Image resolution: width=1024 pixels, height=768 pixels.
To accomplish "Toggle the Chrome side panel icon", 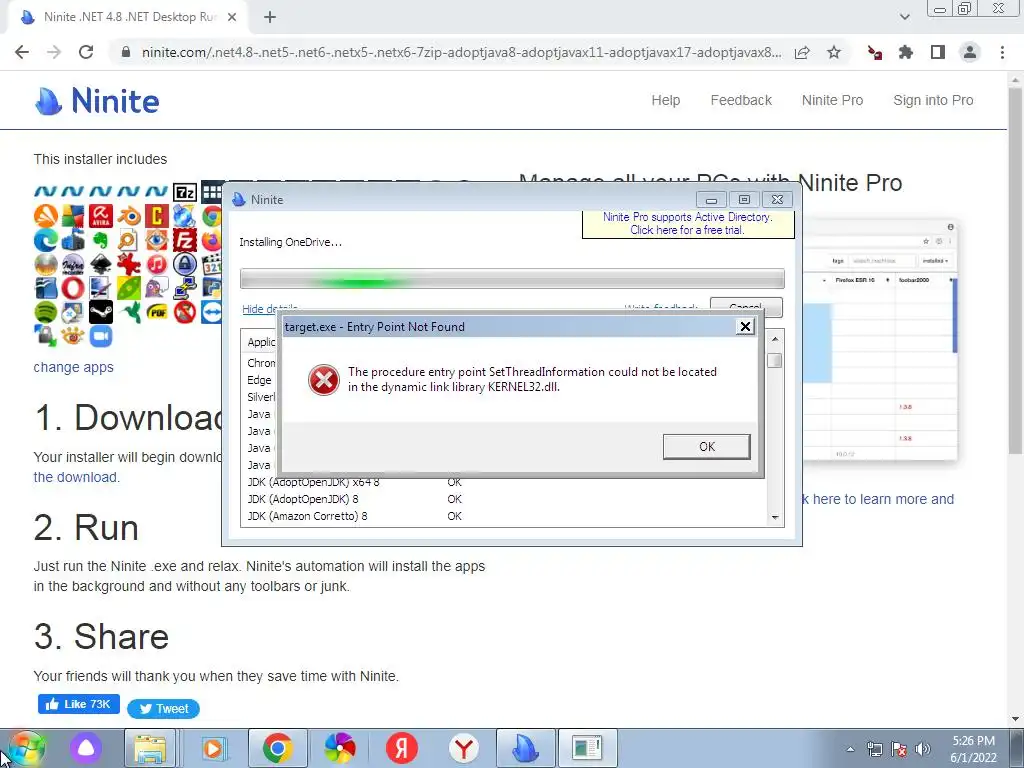I will pyautogui.click(x=938, y=52).
